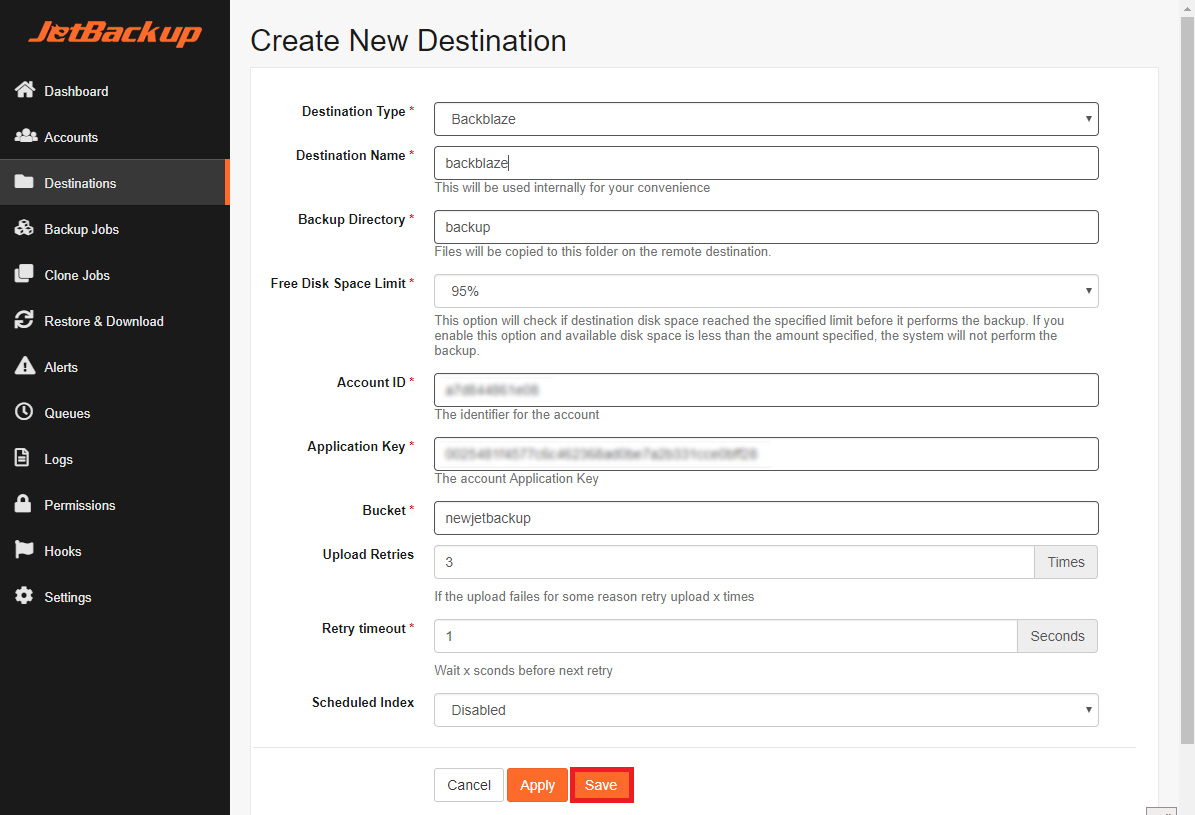The width and height of the screenshot is (1195, 815).
Task: Click the Dashboard home icon
Action: pos(24,90)
